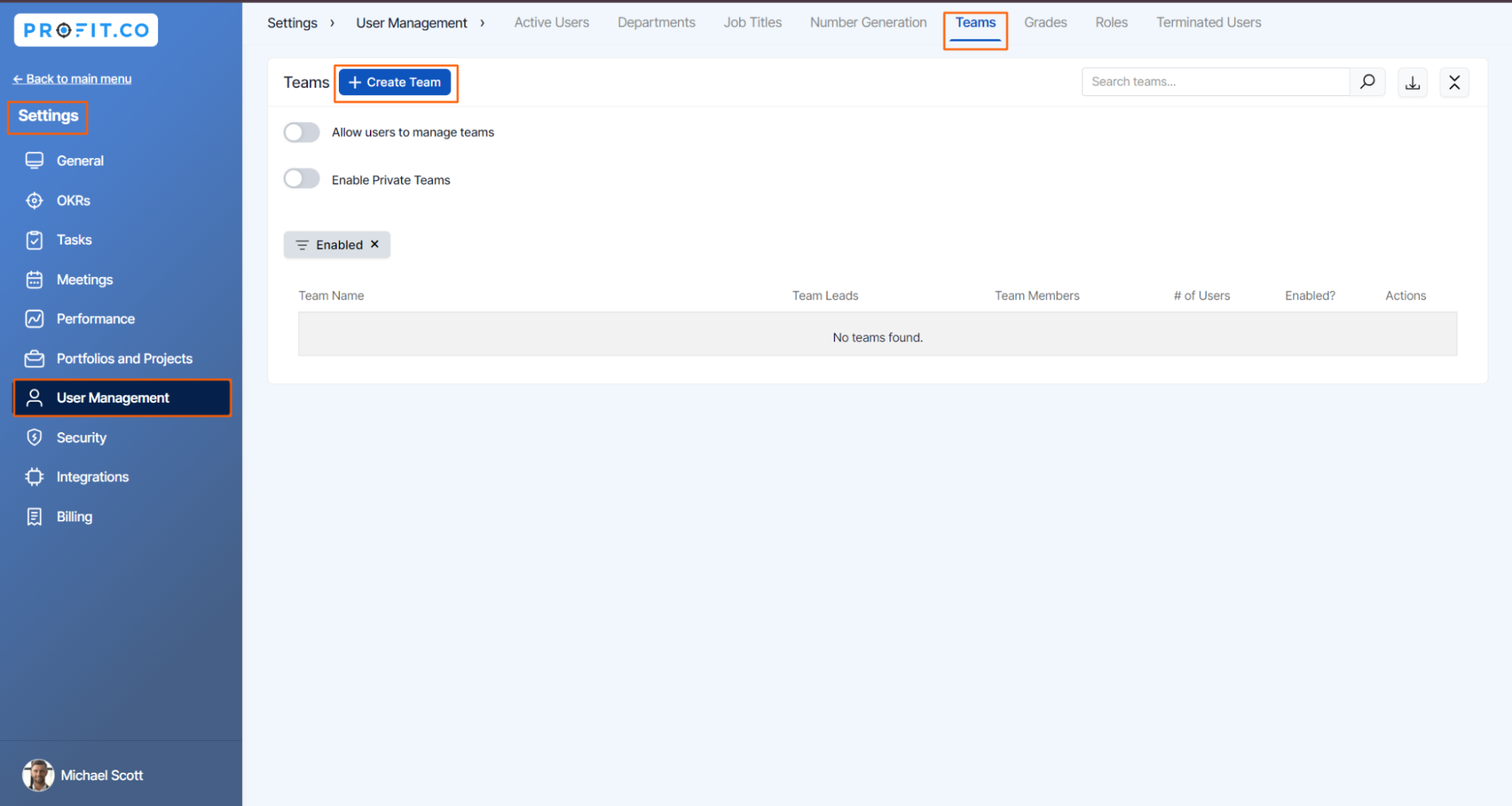1512x806 pixels.
Task: Click the User Management person icon
Action: pos(34,398)
